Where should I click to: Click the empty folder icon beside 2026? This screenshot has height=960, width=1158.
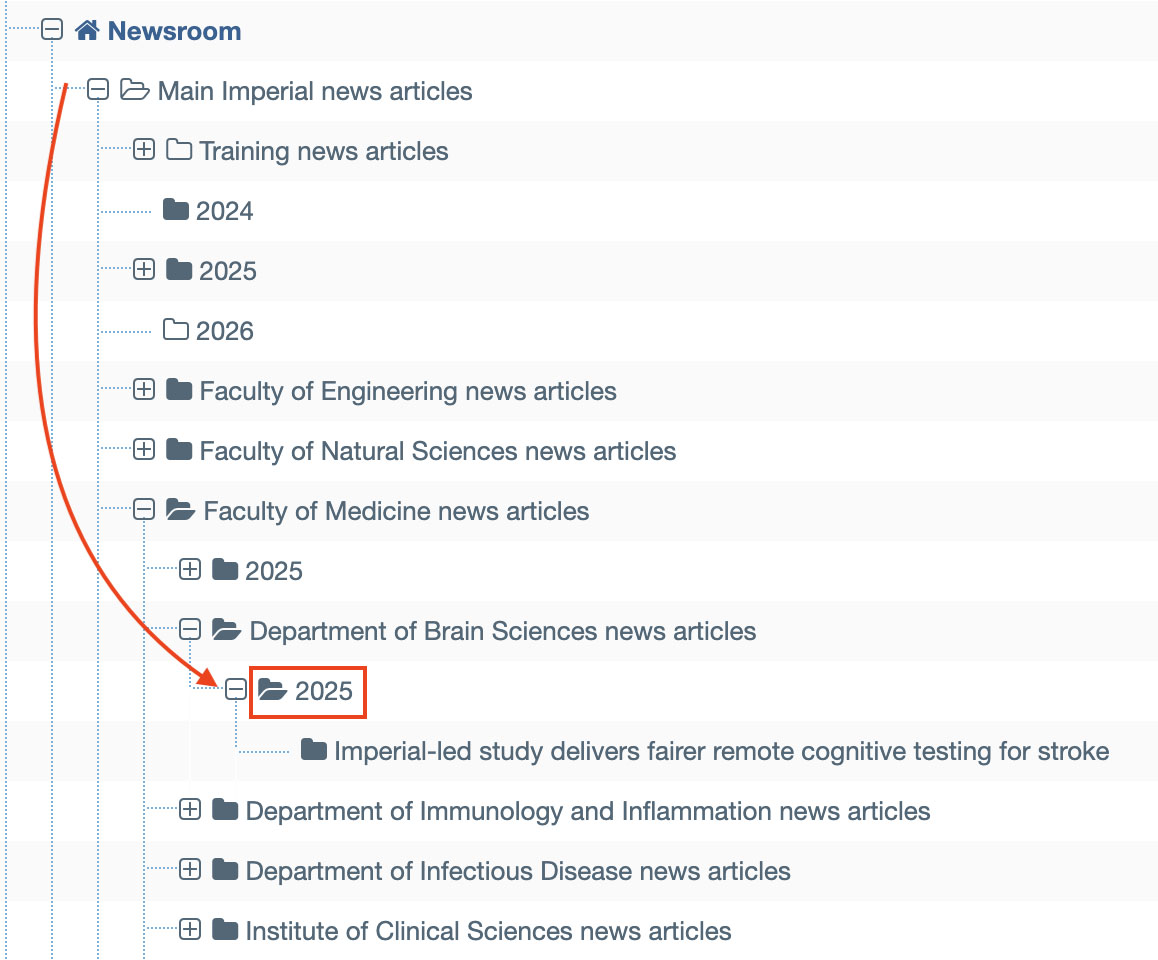tap(176, 331)
